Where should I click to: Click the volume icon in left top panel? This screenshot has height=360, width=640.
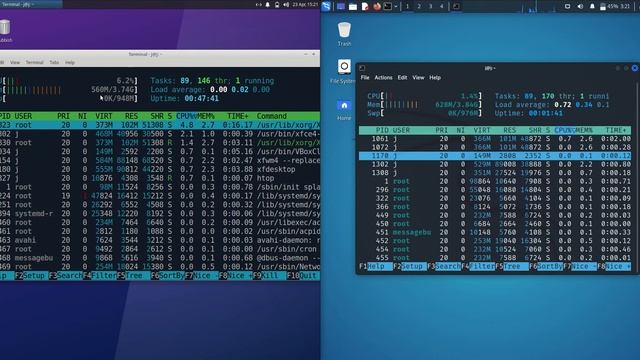286,4
